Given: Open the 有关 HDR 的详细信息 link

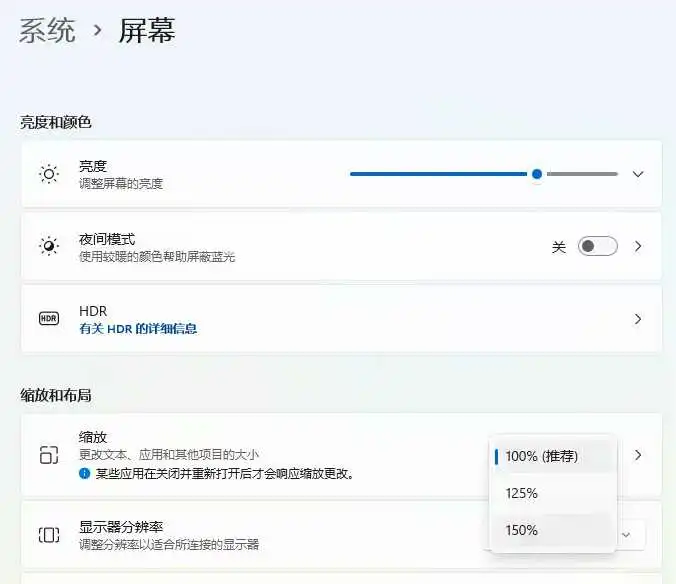Looking at the screenshot, I should [x=138, y=328].
